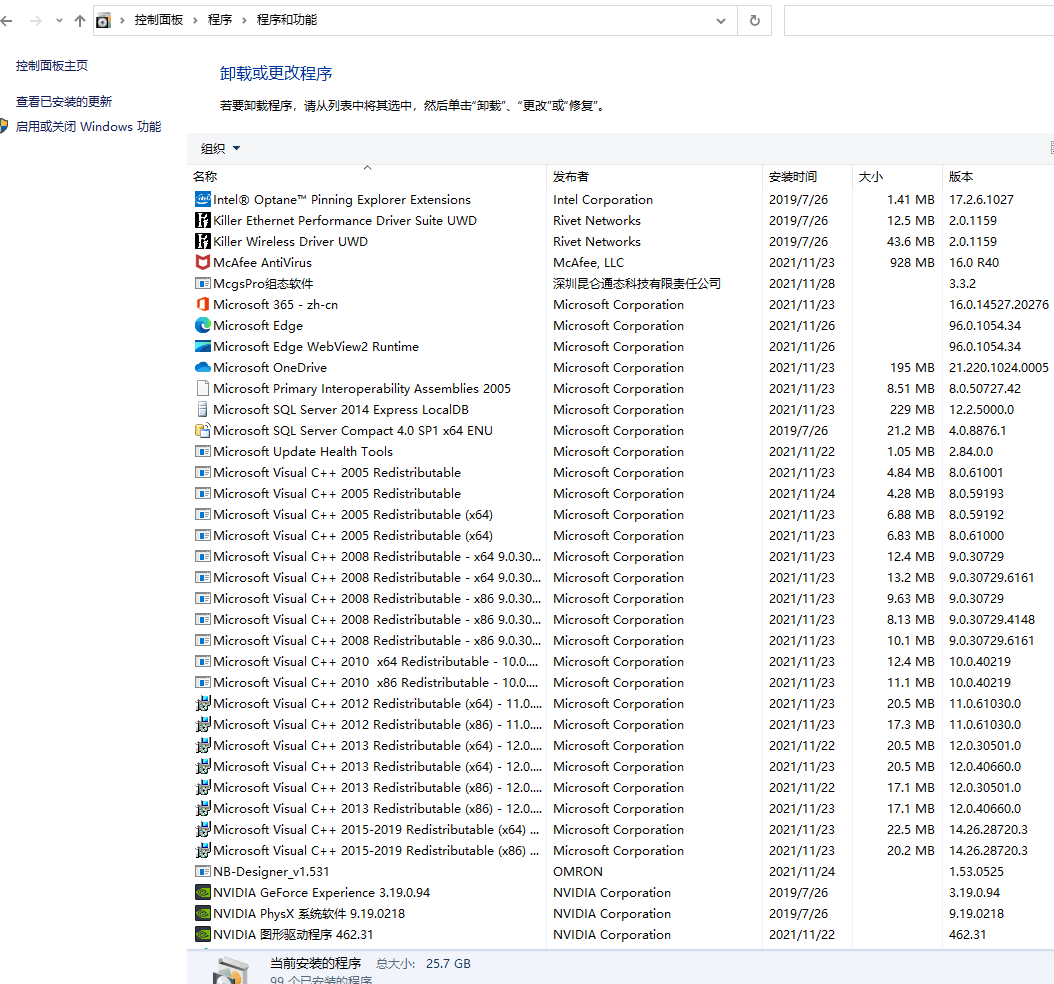1054x984 pixels.
Task: Click the Up one level arrow
Action: [x=80, y=21]
